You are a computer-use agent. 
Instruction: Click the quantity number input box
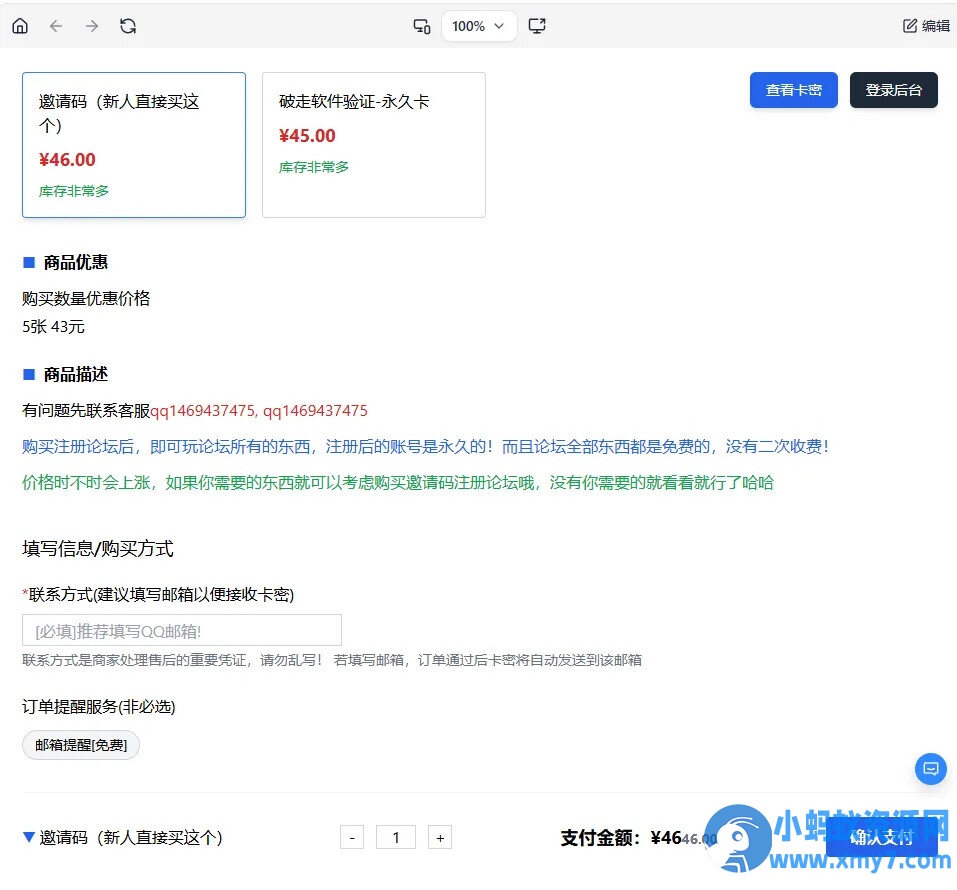pyautogui.click(x=396, y=837)
